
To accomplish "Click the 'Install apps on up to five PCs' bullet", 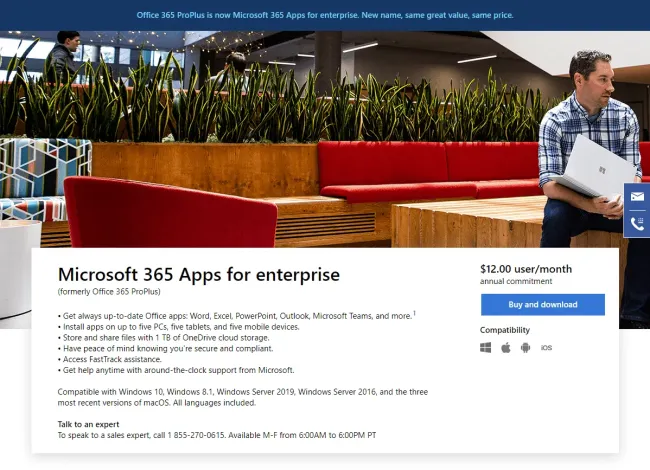I will tap(179, 327).
